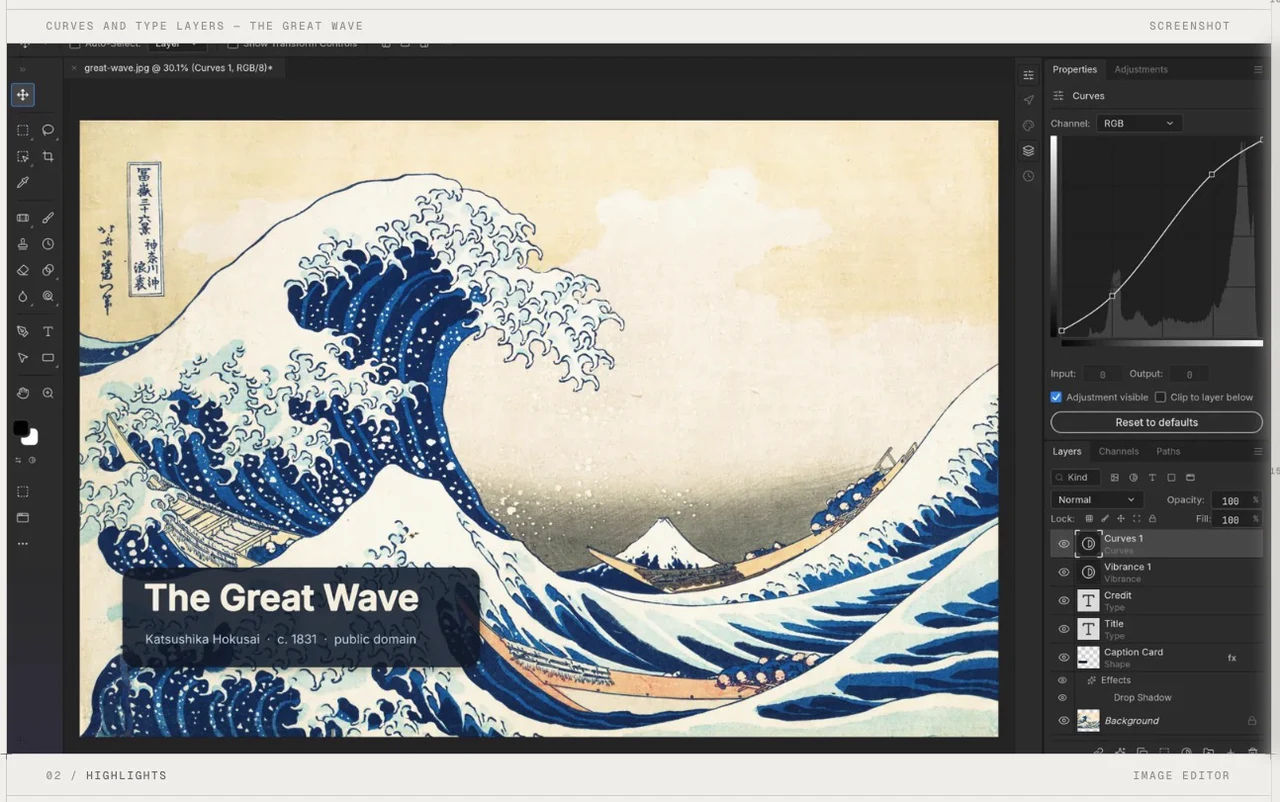The image size is (1280, 802).
Task: Click the lock all padlock icon
Action: pos(1152,519)
